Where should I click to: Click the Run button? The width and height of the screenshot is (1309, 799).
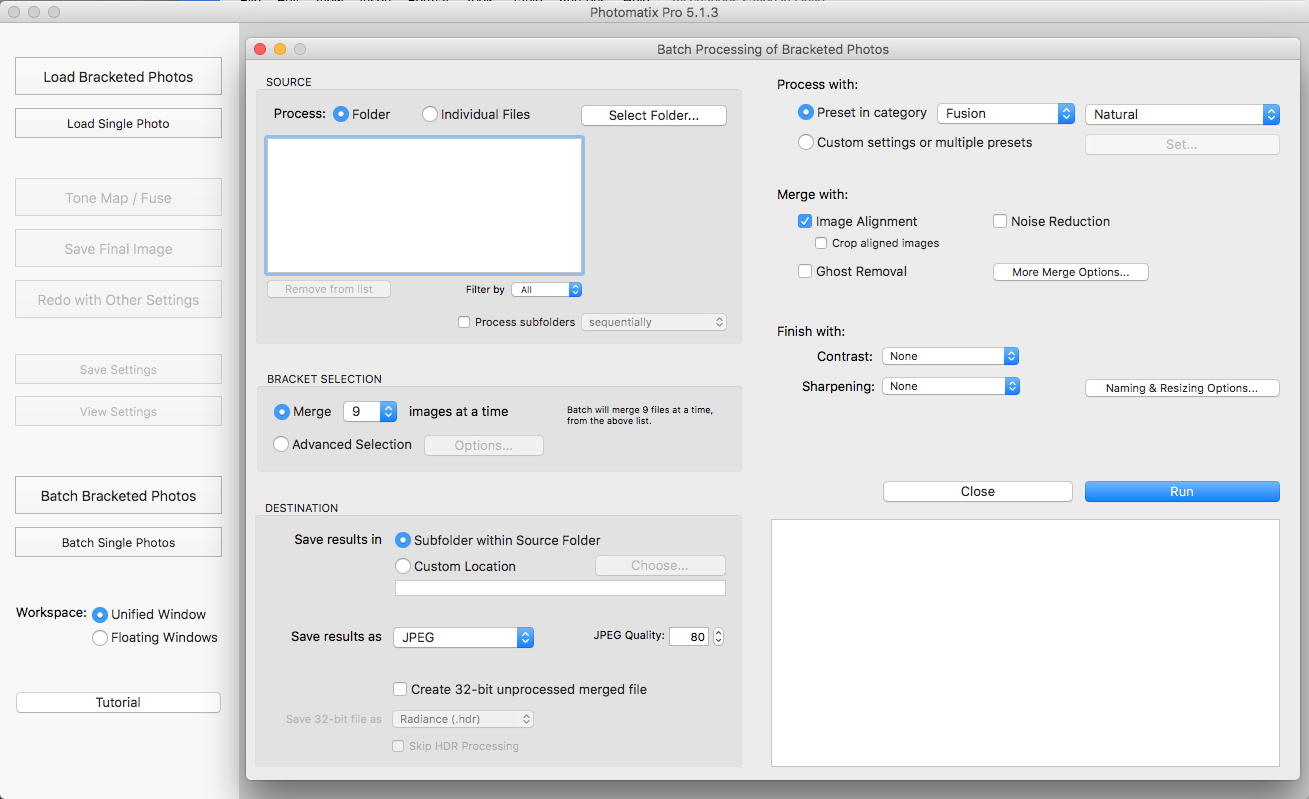click(x=1182, y=492)
